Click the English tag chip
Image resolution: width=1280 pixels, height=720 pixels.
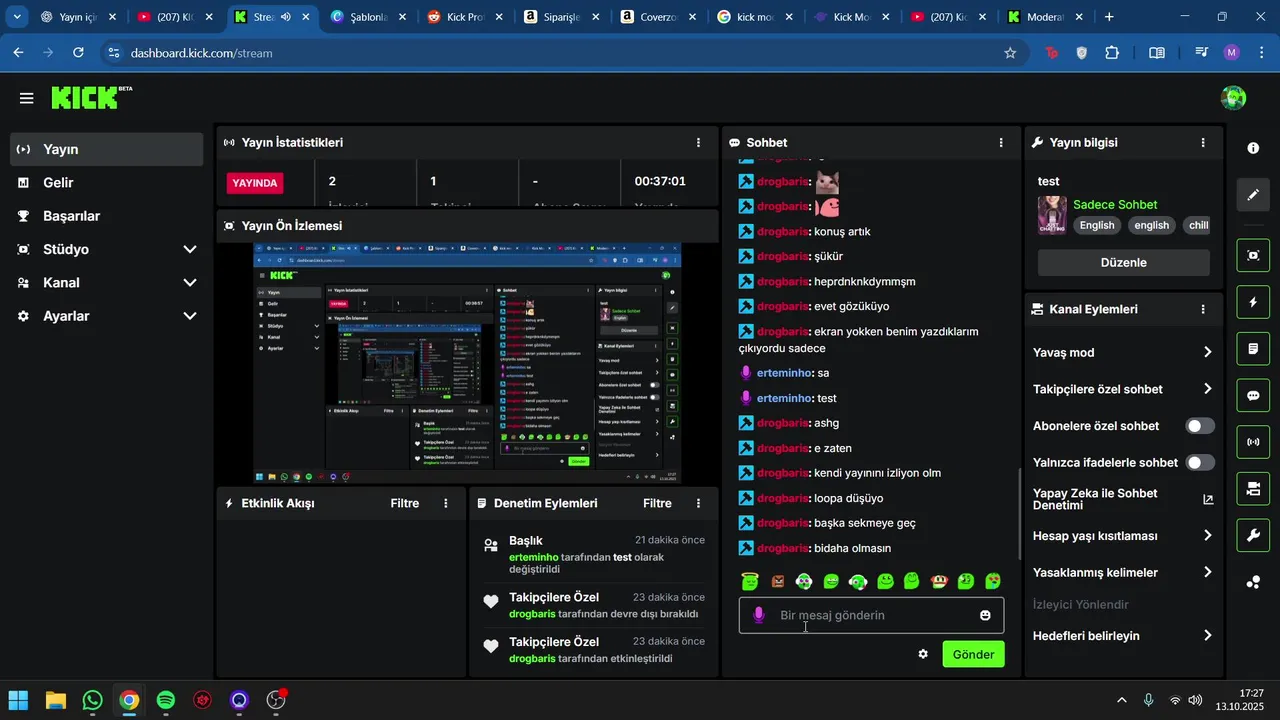point(1097,226)
